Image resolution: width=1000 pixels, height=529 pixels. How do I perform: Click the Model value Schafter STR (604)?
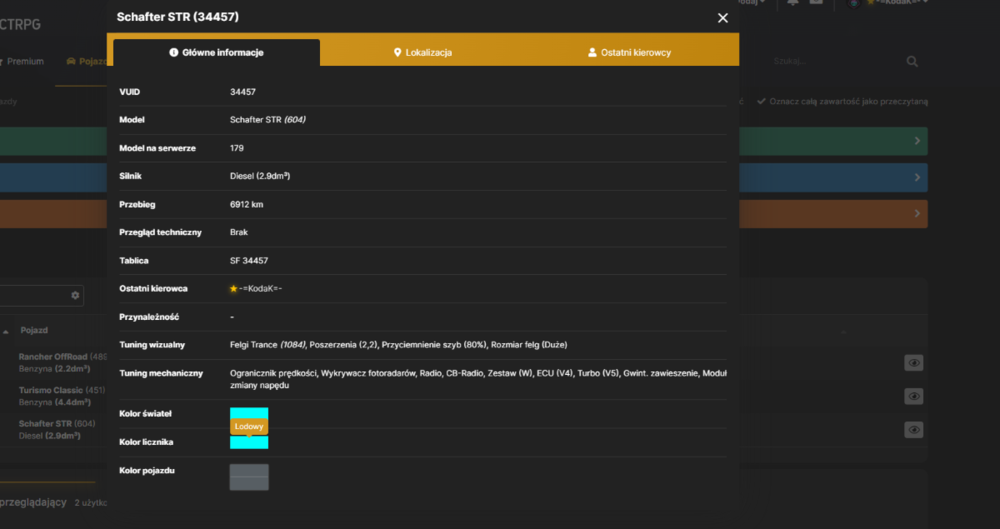(x=268, y=120)
